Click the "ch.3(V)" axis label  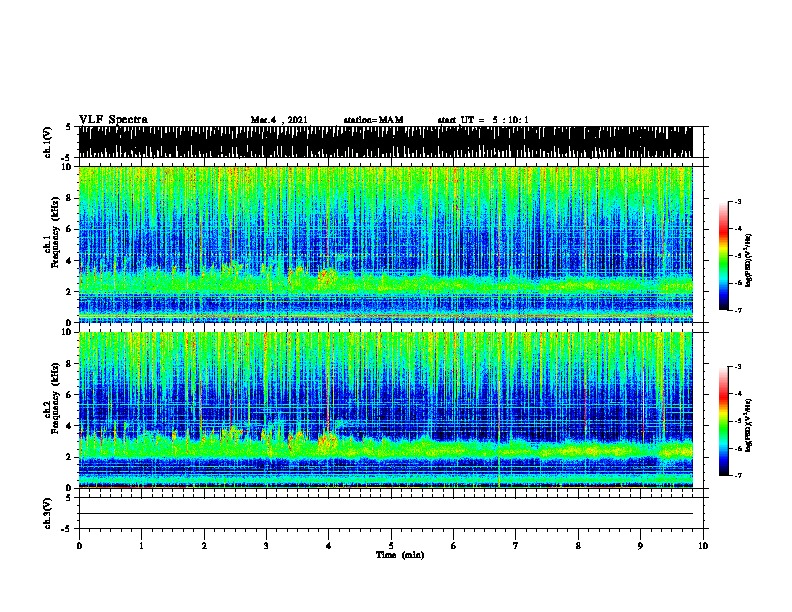[47, 513]
